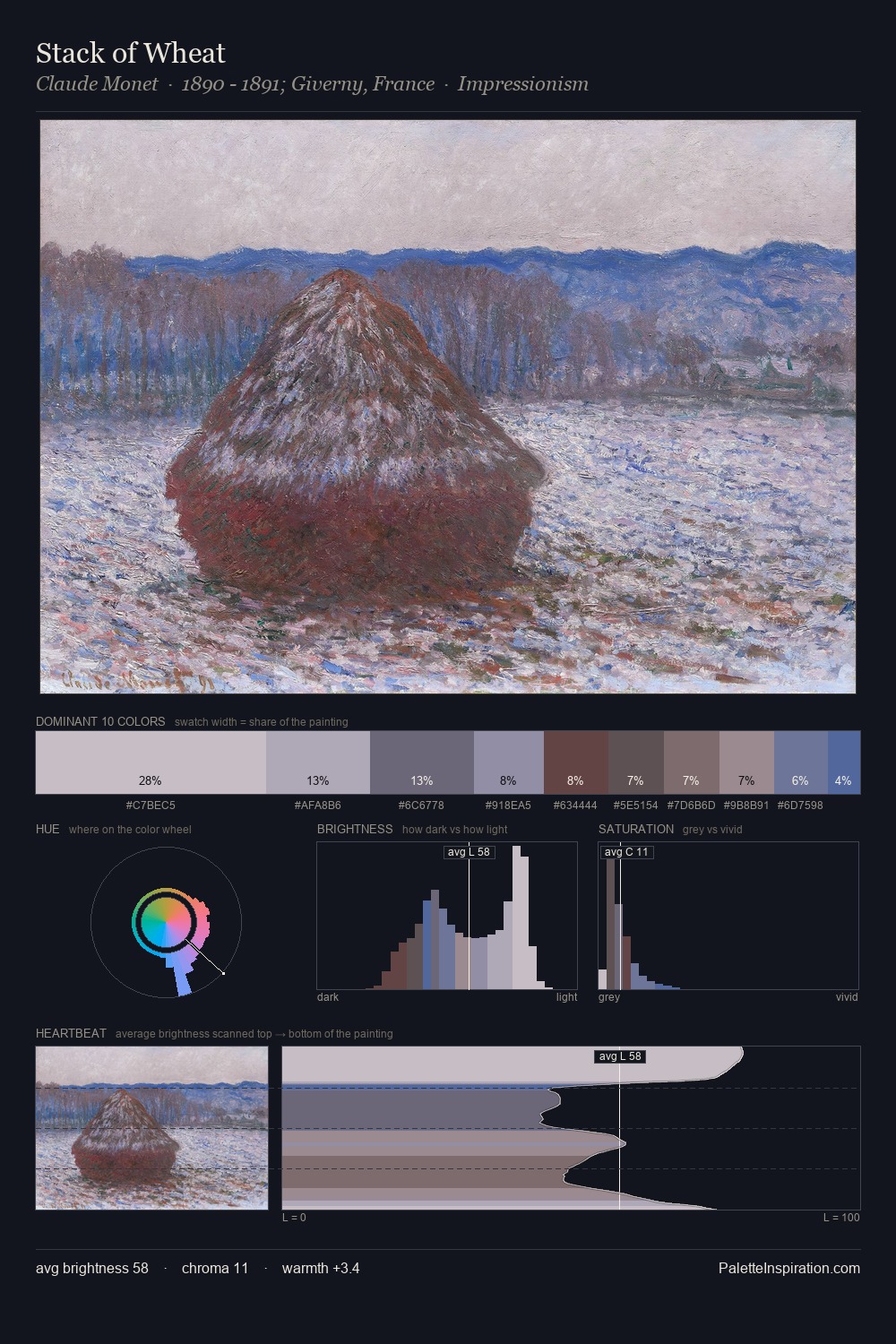Click the "where on the color wheel" caption
The width and height of the screenshot is (896, 1344).
[130, 830]
